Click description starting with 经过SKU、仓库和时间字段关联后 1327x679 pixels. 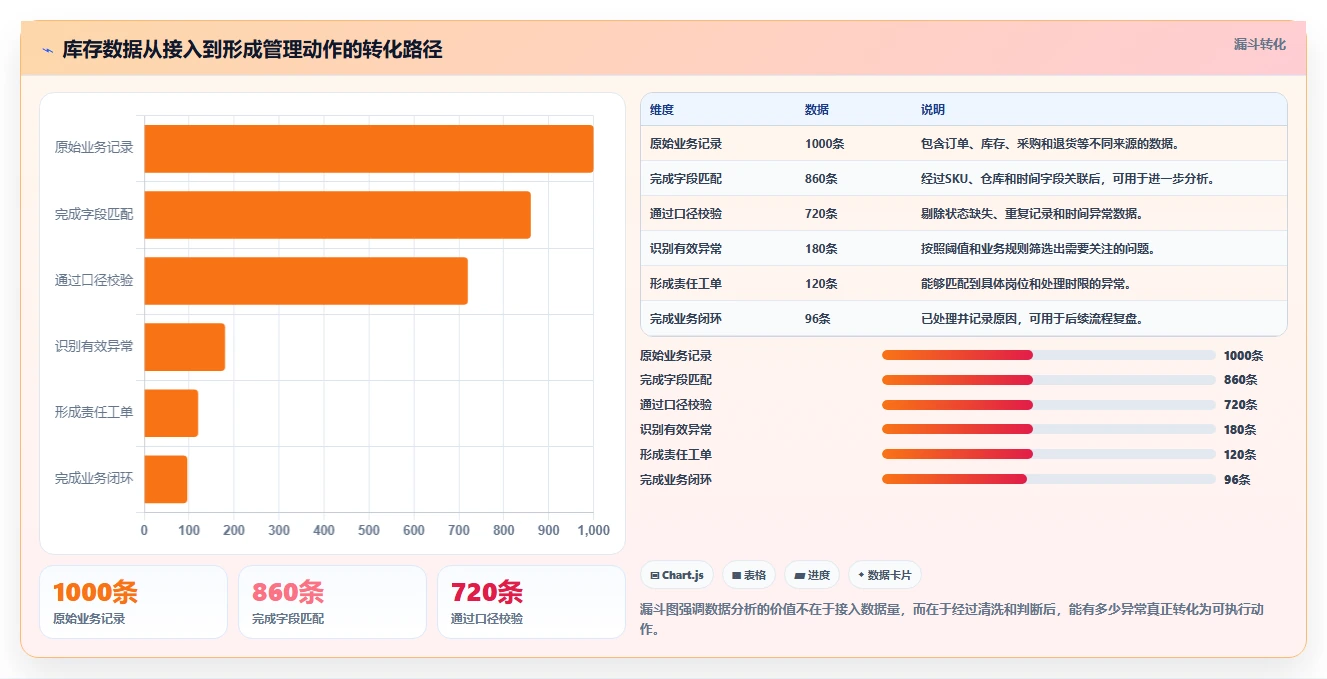click(1068, 179)
